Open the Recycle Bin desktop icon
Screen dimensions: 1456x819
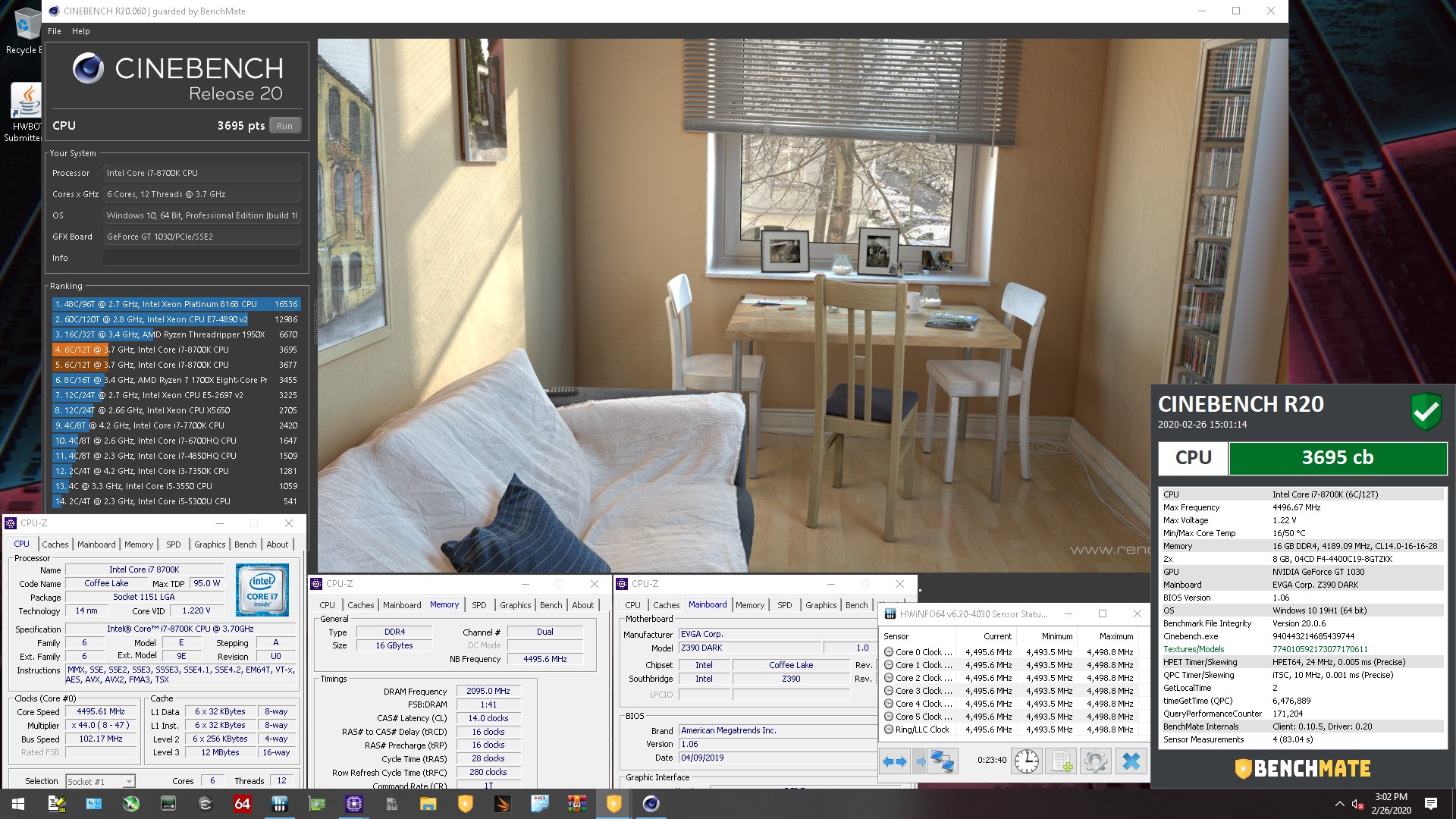[x=26, y=30]
